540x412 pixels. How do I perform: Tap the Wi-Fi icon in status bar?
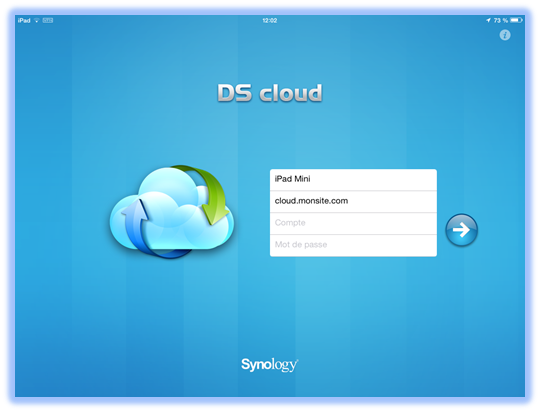pos(37,21)
